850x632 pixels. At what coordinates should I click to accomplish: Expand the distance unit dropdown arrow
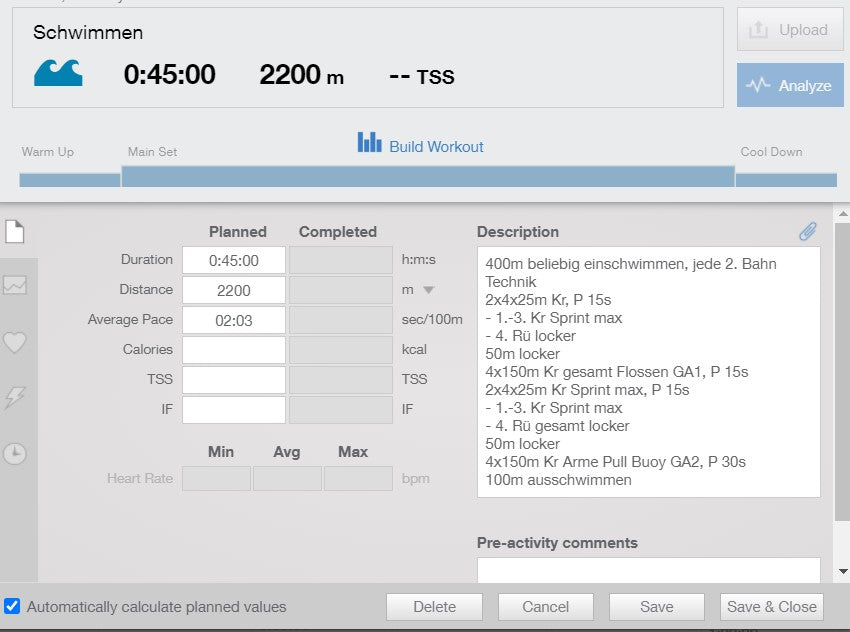[429, 290]
